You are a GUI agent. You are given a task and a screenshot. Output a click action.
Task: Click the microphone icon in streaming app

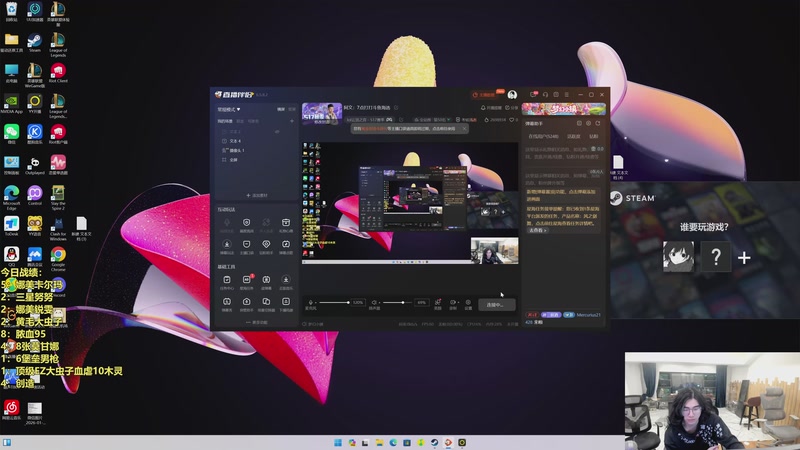click(310, 303)
